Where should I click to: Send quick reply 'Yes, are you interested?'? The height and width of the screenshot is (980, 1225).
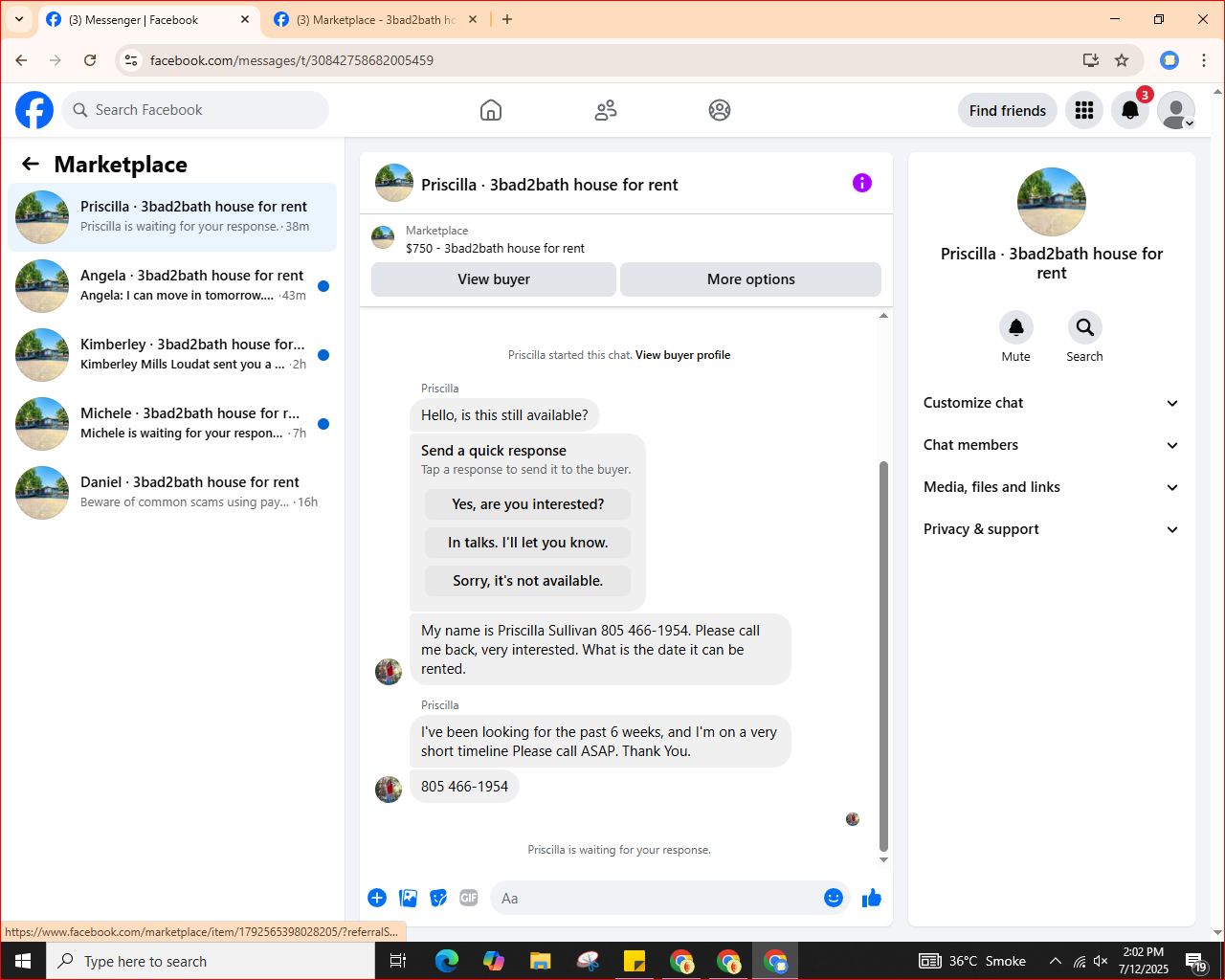coord(528,504)
